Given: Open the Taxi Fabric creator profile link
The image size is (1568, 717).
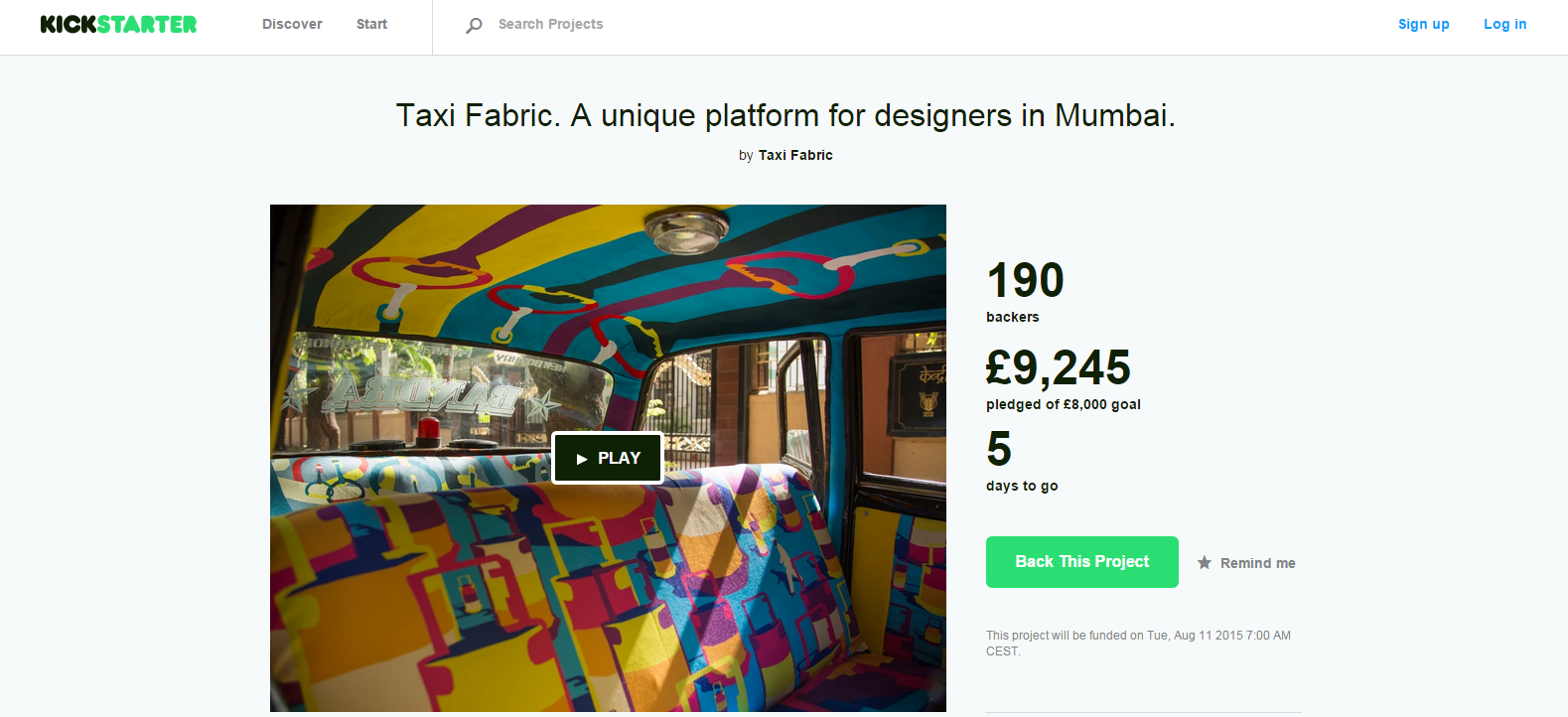Looking at the screenshot, I should (x=795, y=155).
